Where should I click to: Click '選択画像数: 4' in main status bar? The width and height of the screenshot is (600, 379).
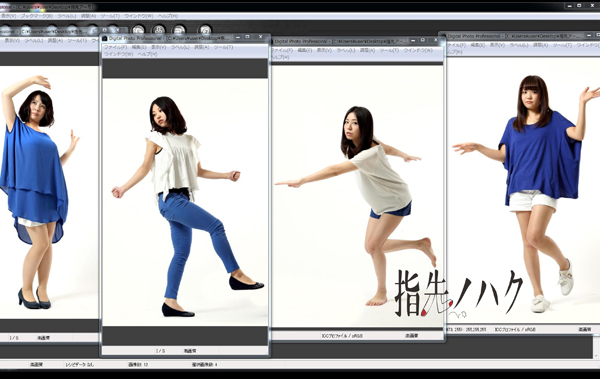click(205, 364)
